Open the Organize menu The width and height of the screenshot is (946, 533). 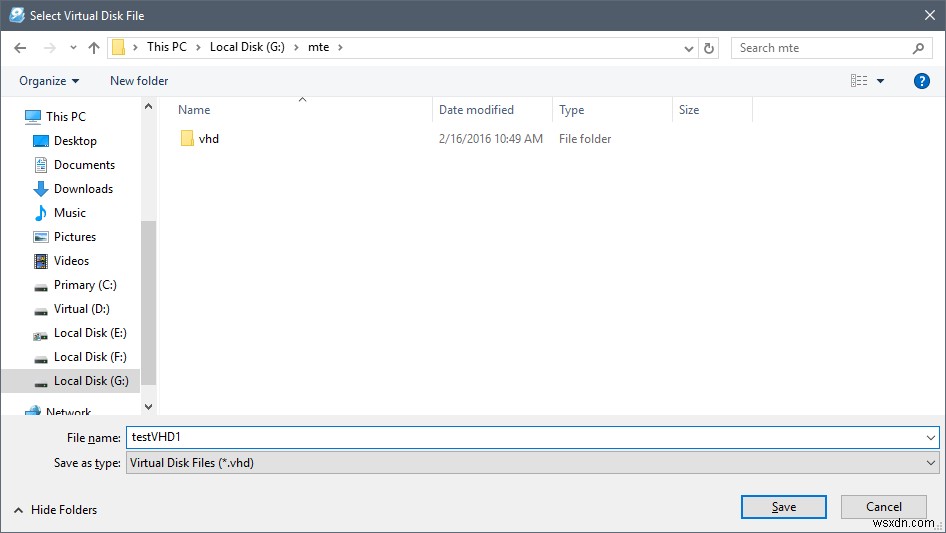point(49,81)
